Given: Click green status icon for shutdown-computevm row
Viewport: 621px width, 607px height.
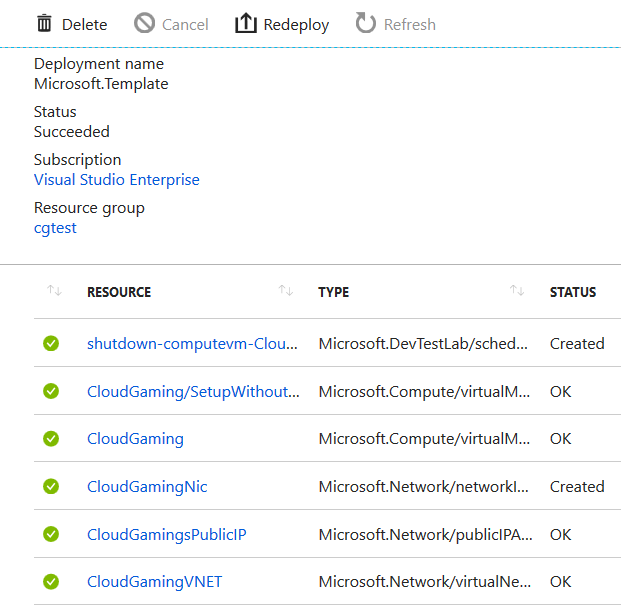Looking at the screenshot, I should click(x=51, y=343).
